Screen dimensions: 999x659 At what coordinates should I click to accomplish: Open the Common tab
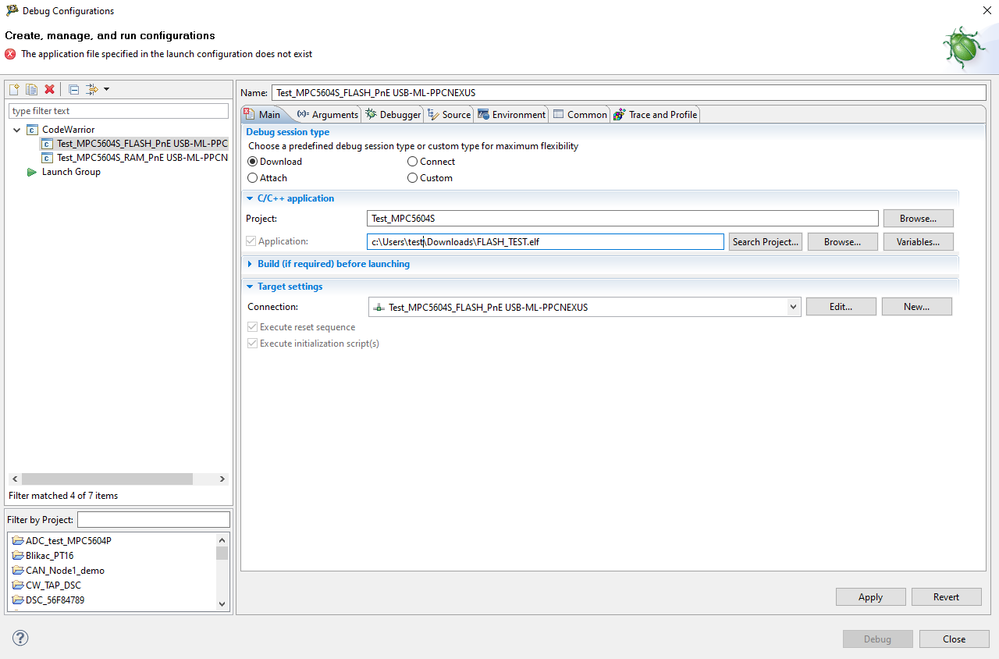[x=580, y=115]
